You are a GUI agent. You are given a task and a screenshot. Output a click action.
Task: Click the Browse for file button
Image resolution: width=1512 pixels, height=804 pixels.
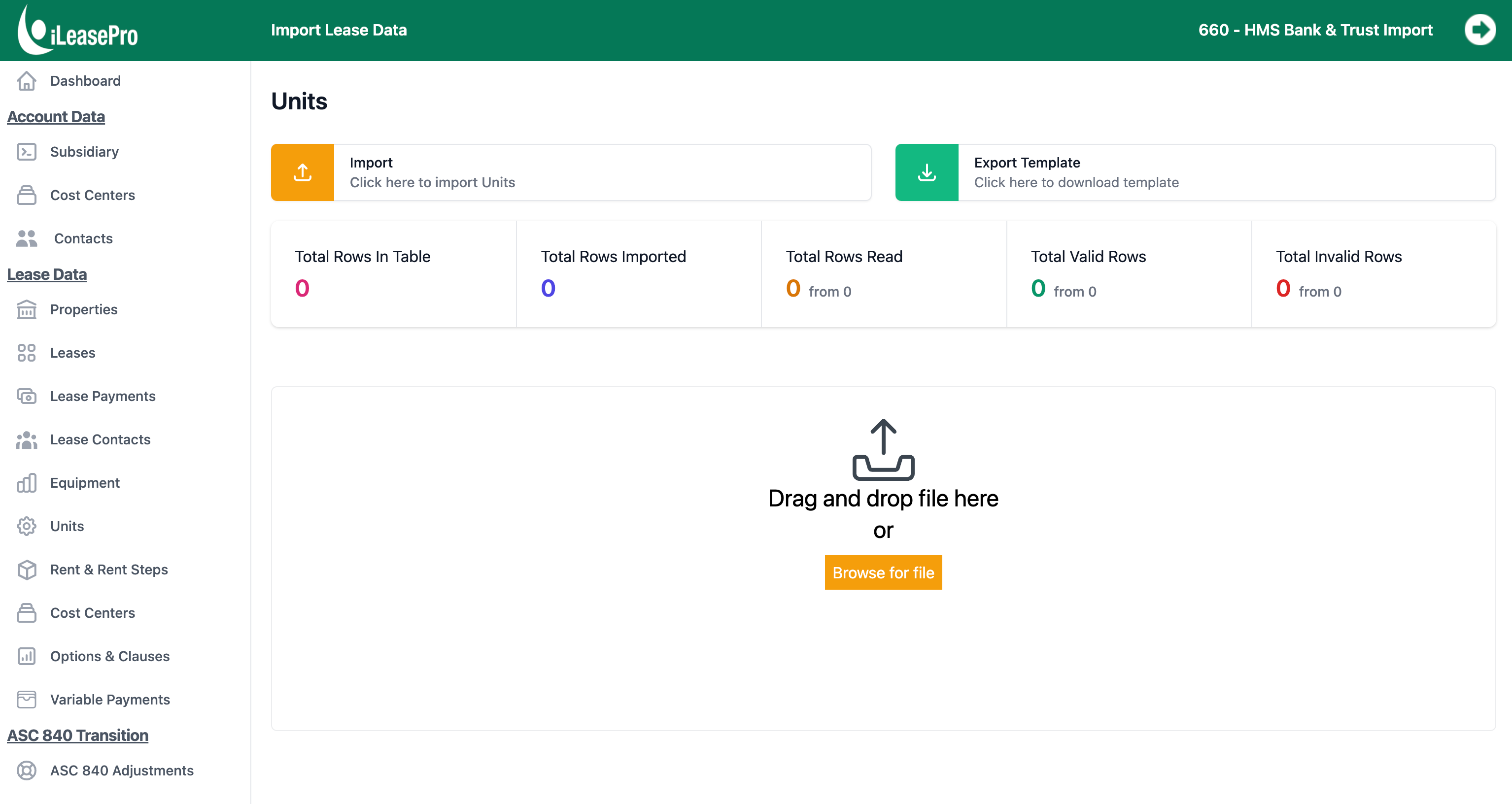click(x=883, y=573)
